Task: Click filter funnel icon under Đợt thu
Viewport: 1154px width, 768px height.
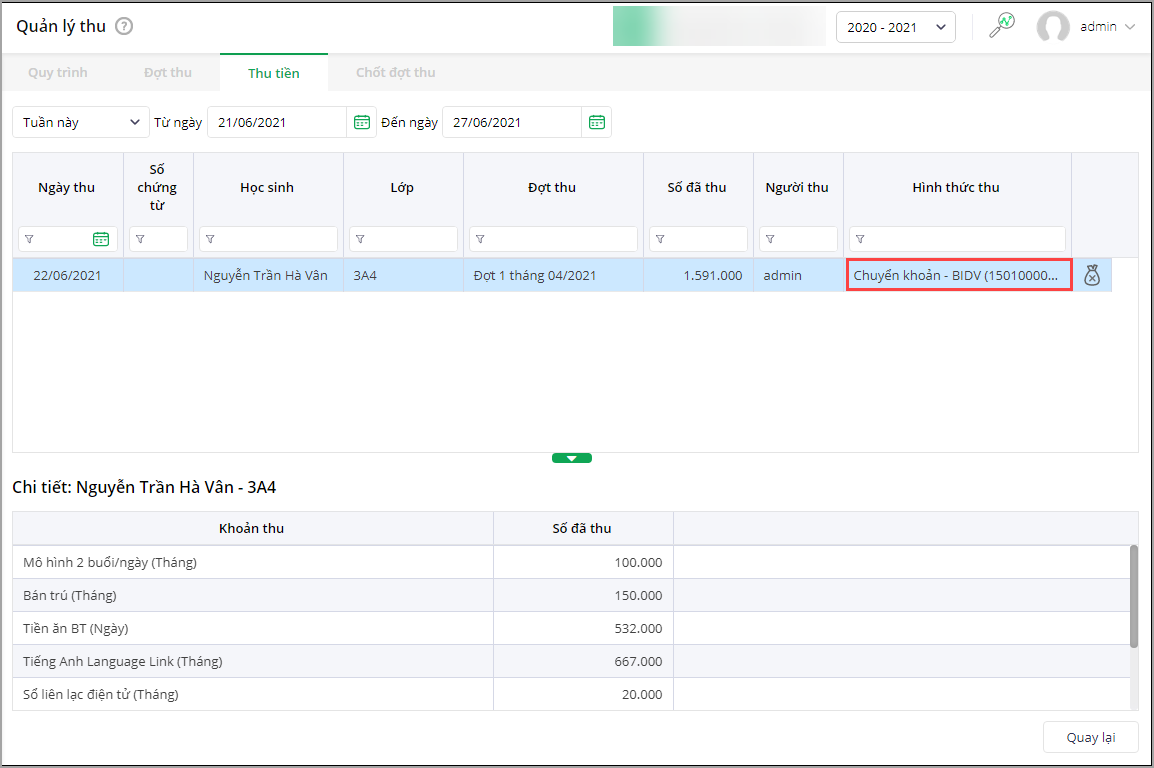Action: [x=480, y=239]
